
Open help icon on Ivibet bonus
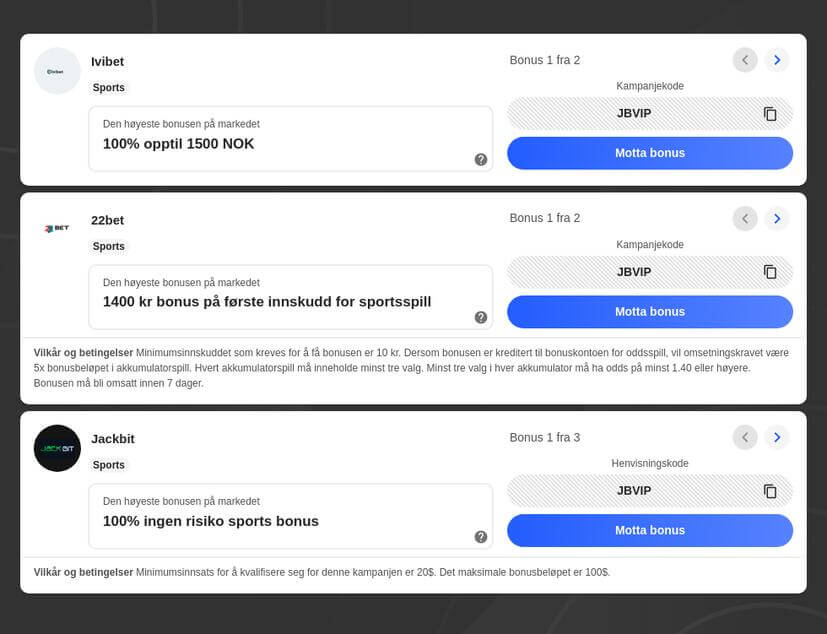(481, 159)
